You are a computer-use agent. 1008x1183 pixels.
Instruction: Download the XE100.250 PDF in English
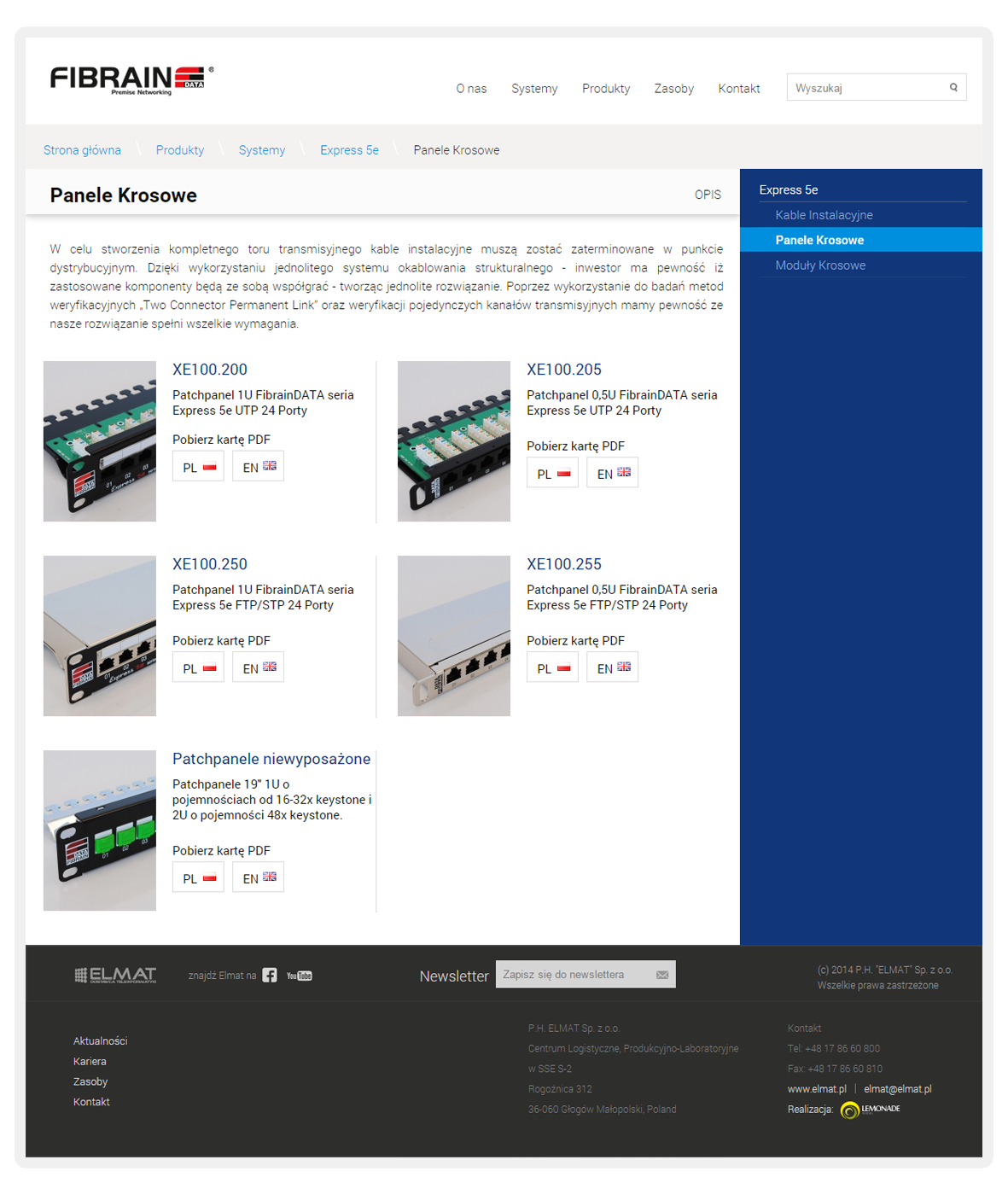[x=258, y=667]
